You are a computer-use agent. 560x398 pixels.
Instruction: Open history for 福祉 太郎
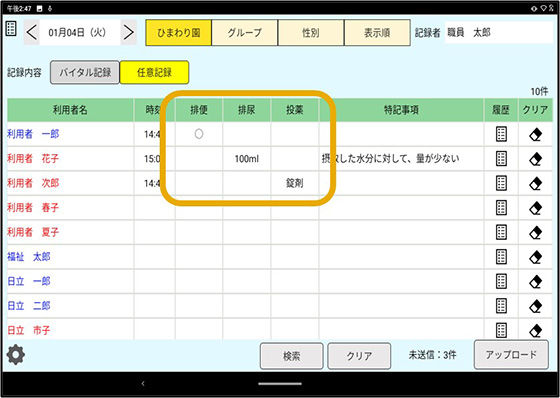[x=501, y=257]
